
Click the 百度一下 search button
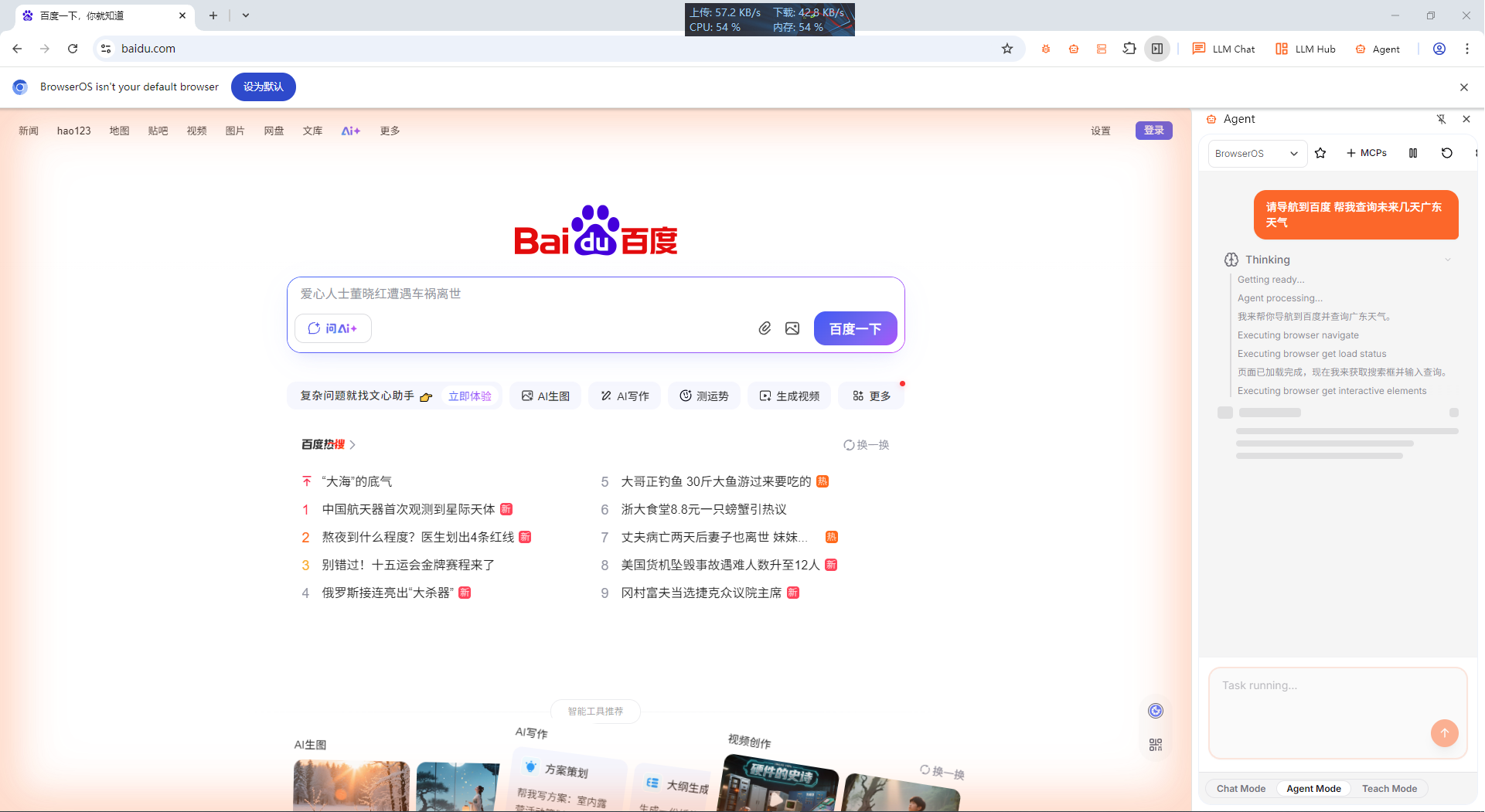[x=856, y=328]
